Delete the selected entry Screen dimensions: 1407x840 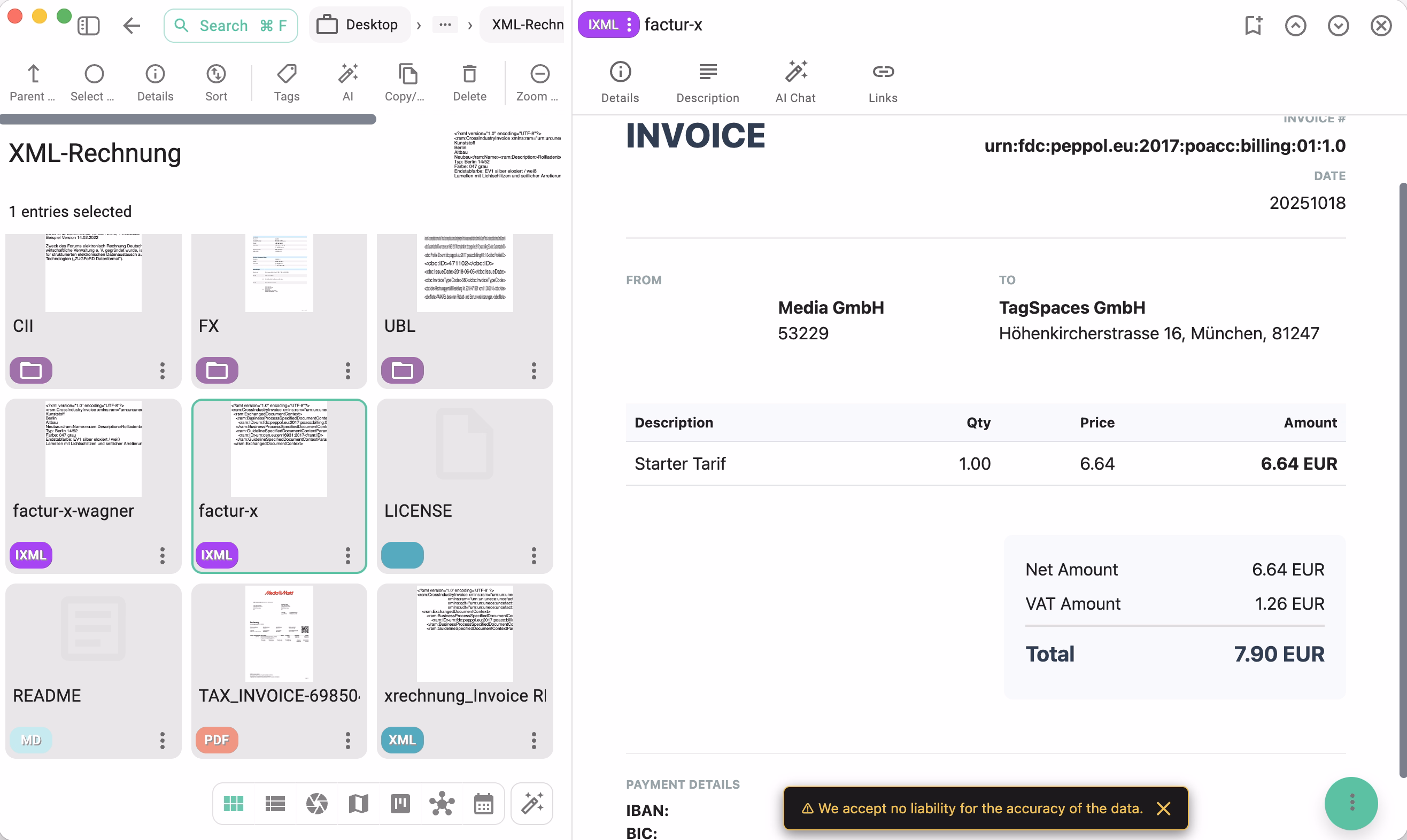tap(469, 83)
